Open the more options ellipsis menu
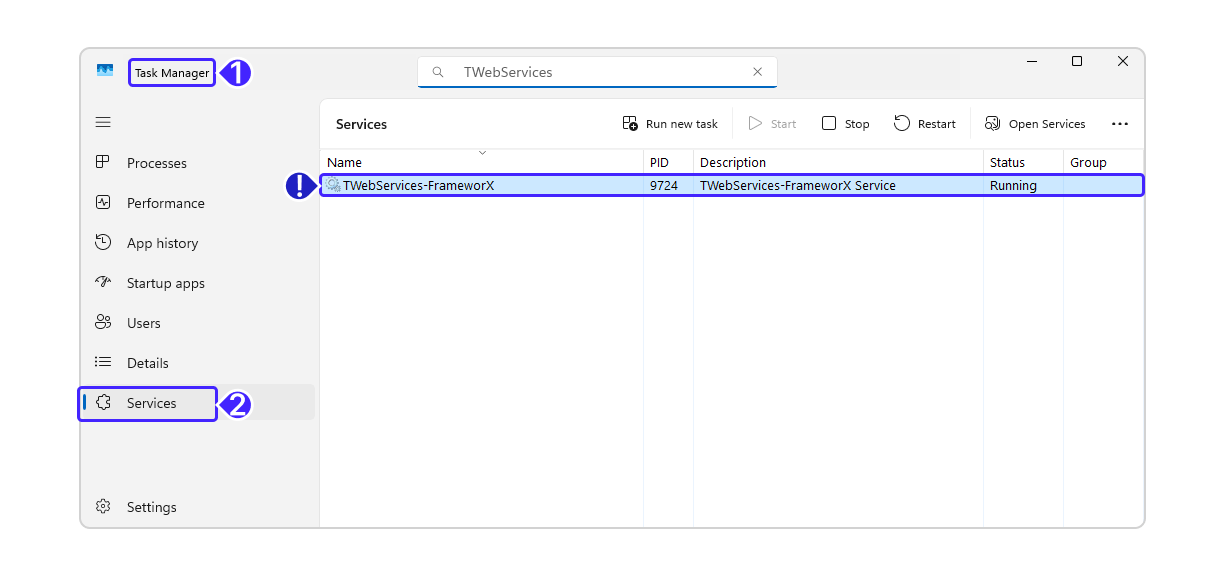1224x576 pixels. click(x=1120, y=124)
